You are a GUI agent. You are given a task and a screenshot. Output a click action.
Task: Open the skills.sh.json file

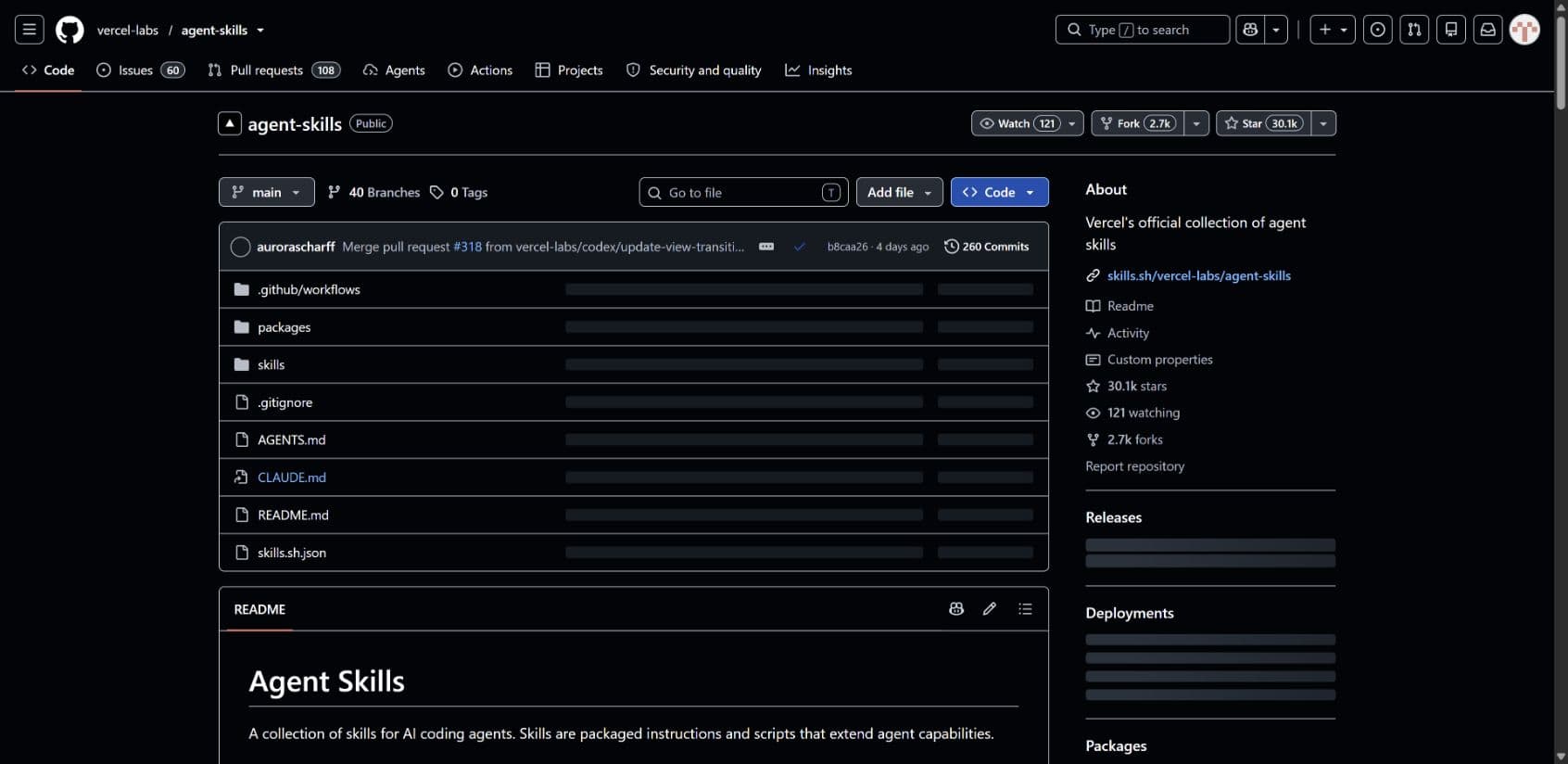291,553
